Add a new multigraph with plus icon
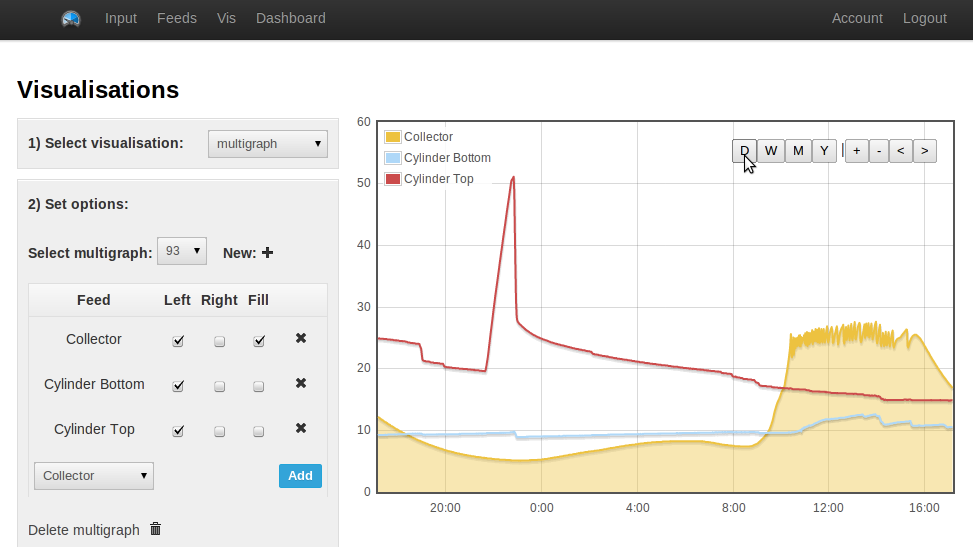973x547 pixels. [x=267, y=253]
